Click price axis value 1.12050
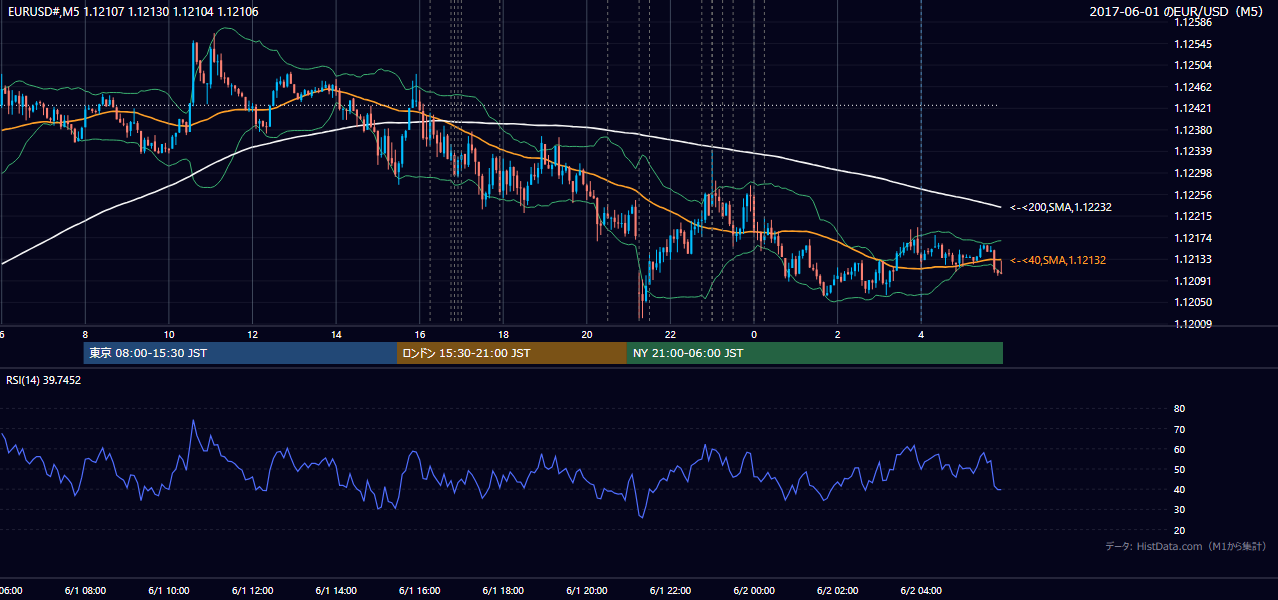 1192,302
